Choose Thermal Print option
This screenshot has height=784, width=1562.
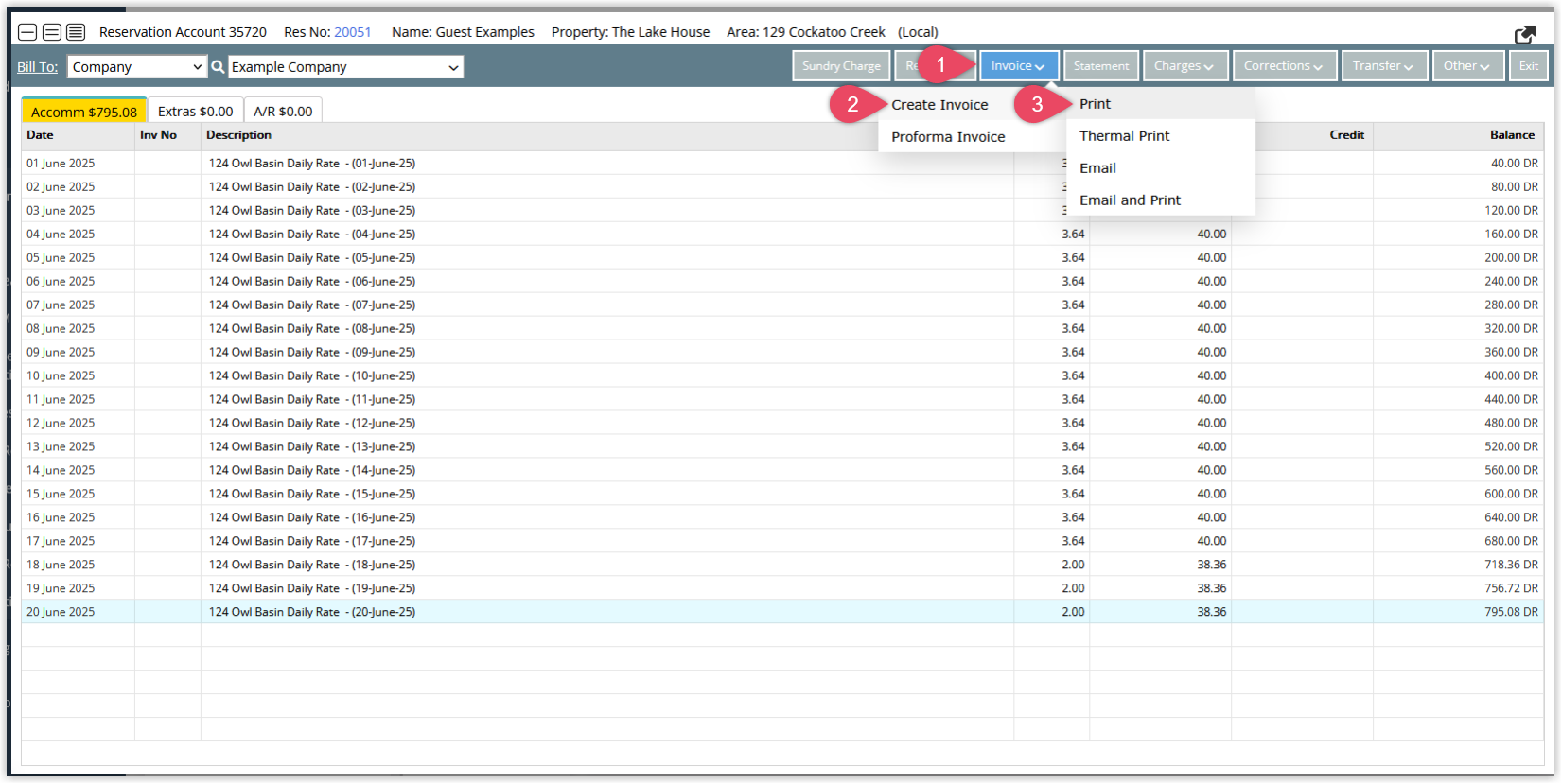[x=1161, y=136]
